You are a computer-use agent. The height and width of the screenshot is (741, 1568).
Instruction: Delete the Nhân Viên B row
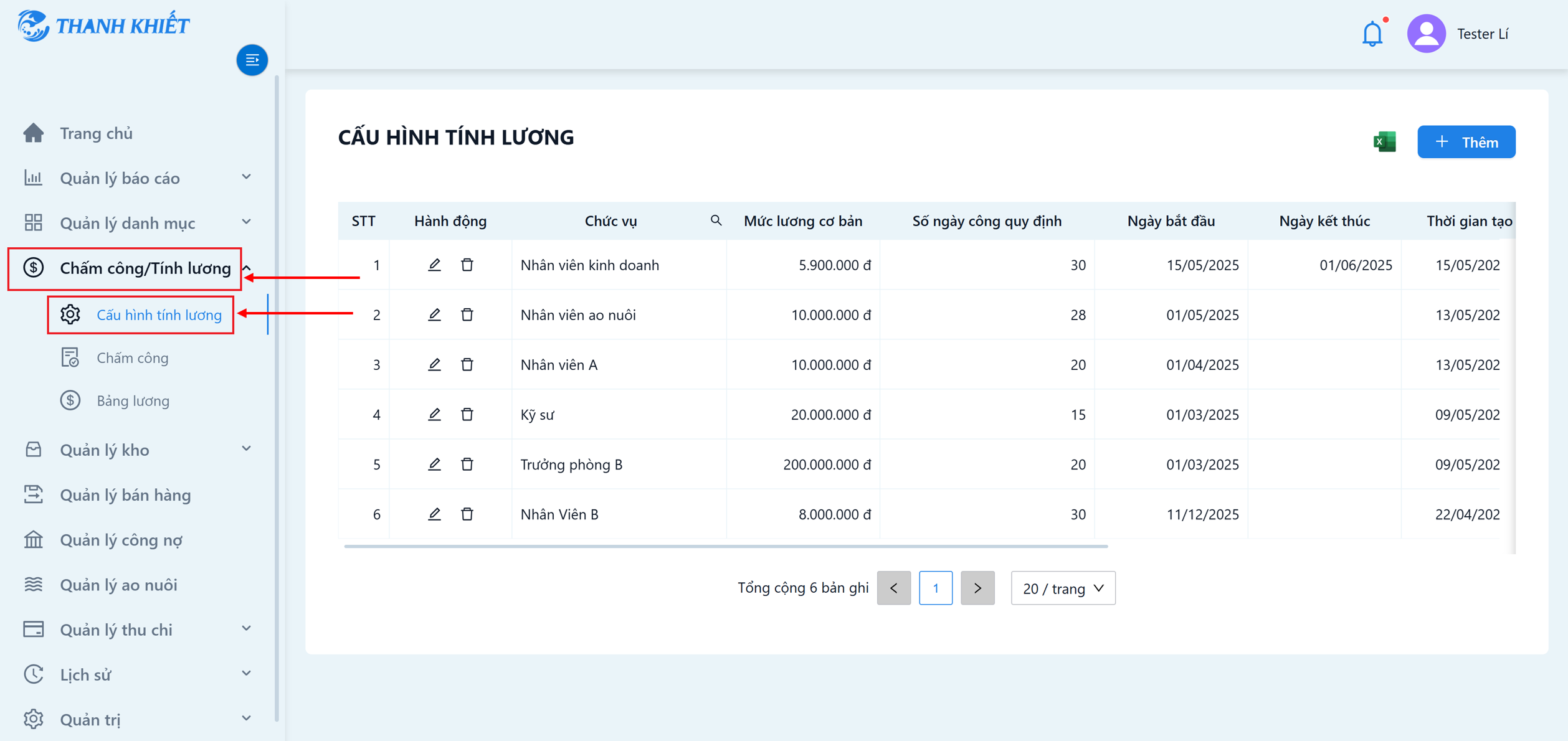467,514
